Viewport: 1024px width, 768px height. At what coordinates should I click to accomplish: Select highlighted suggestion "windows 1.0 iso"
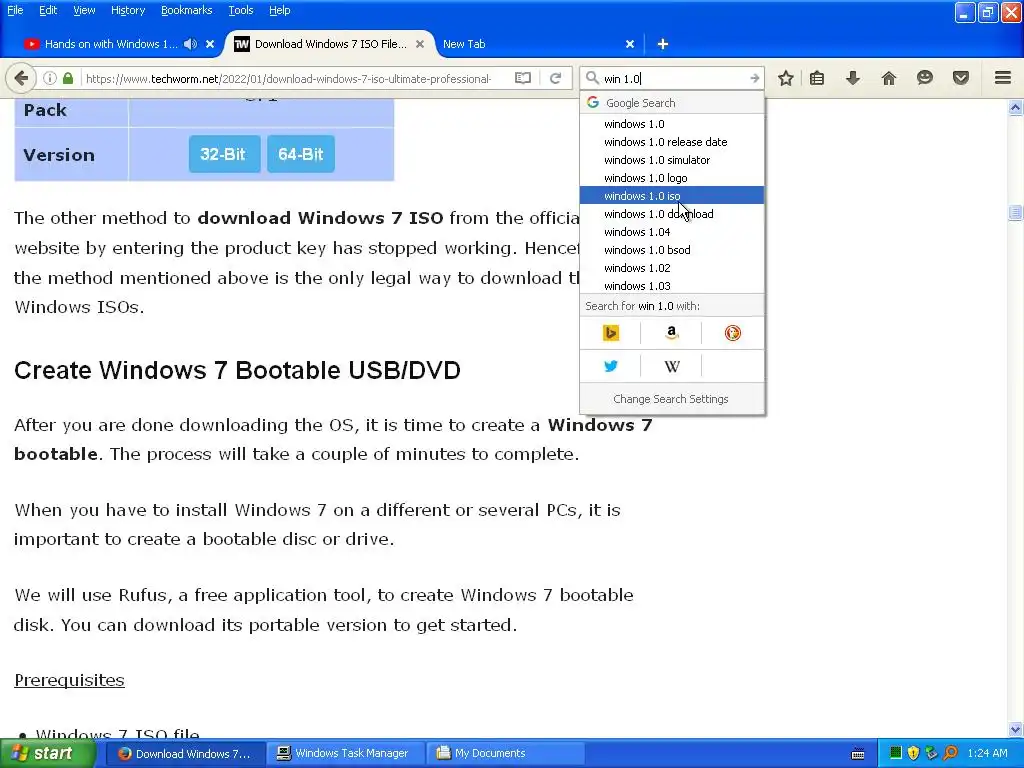[672, 196]
